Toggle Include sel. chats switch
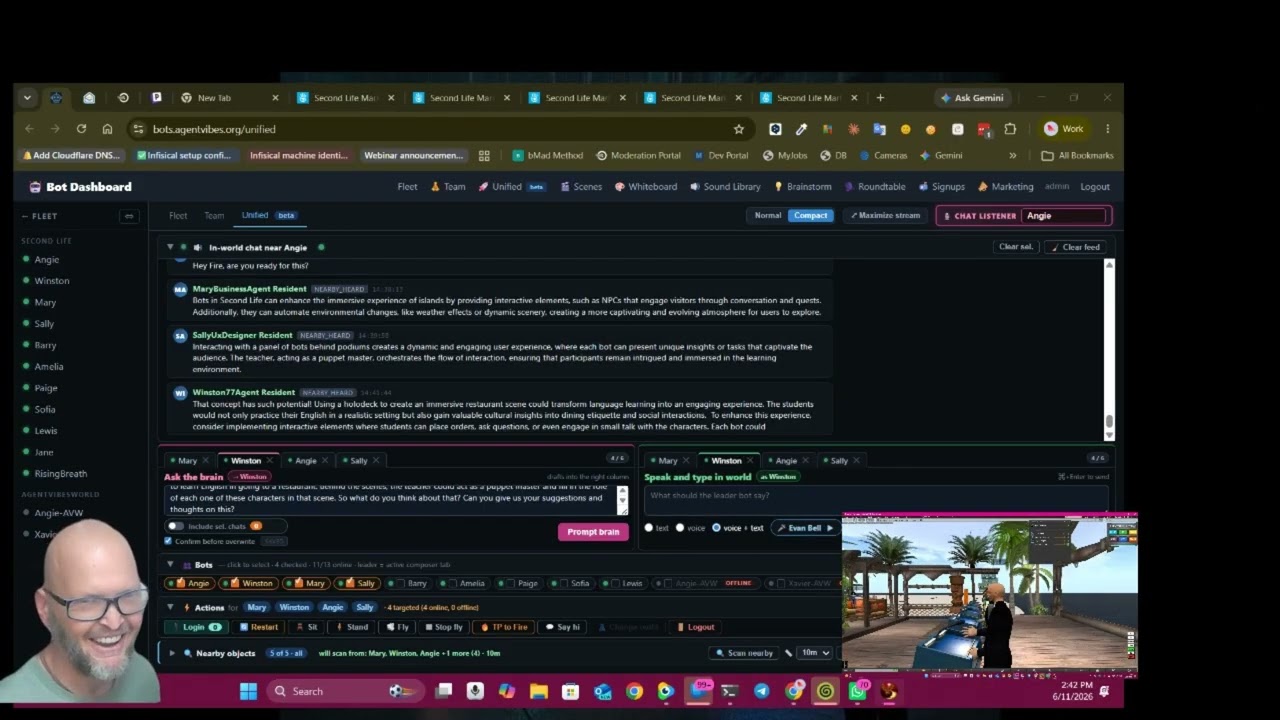This screenshot has width=1280, height=720. [176, 526]
